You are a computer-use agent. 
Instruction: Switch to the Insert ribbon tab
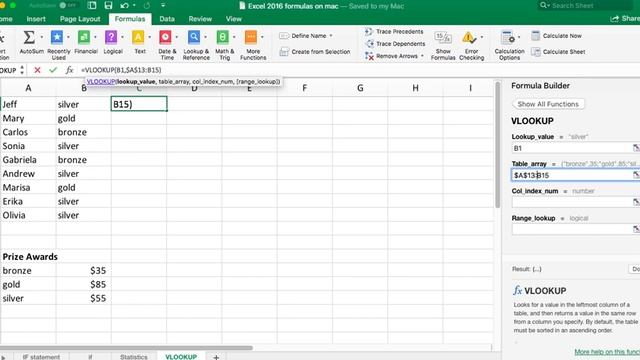click(36, 19)
